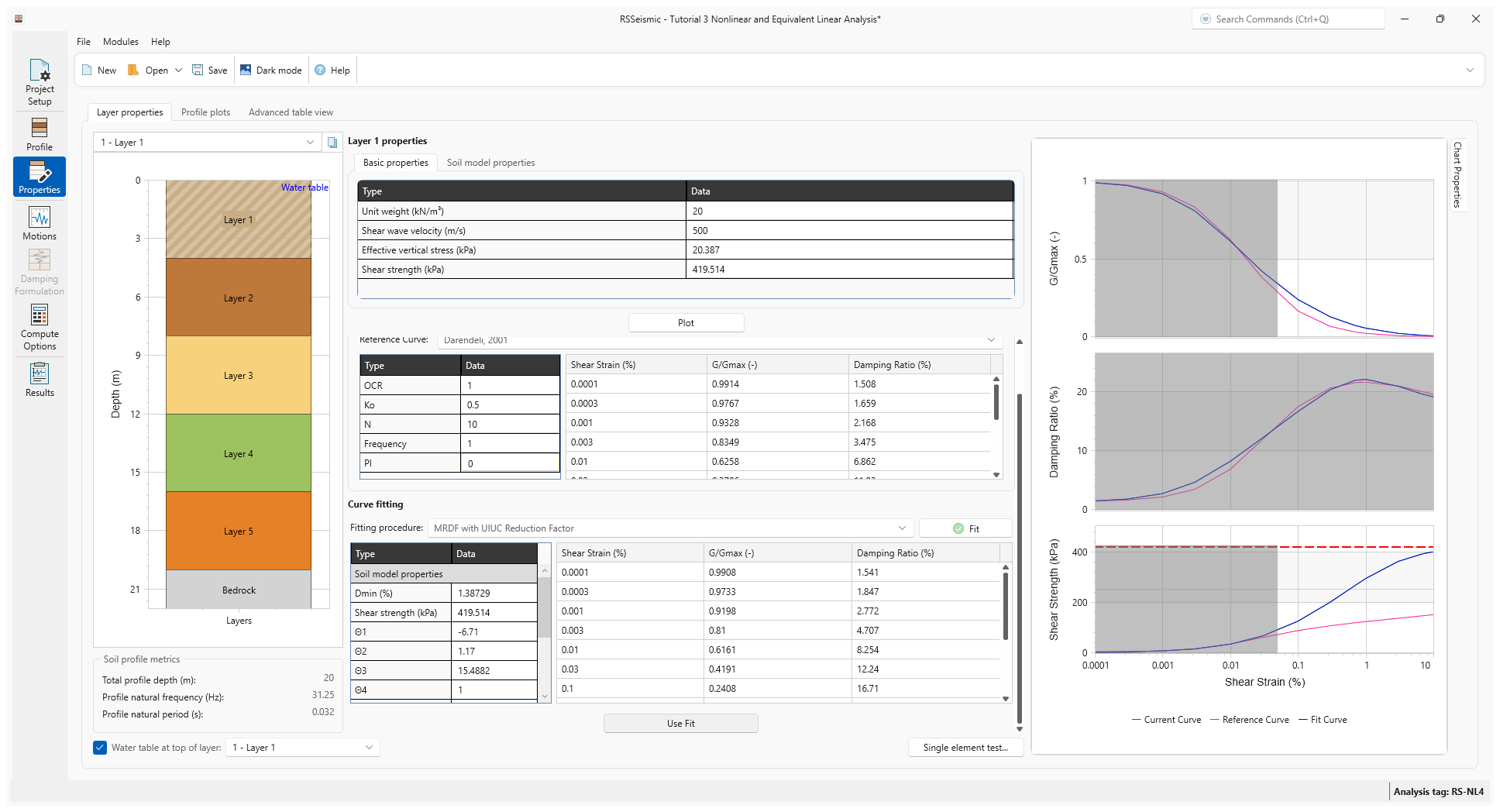This screenshot has width=1500, height=812.
Task: Open the Modules menu
Action: tap(121, 42)
